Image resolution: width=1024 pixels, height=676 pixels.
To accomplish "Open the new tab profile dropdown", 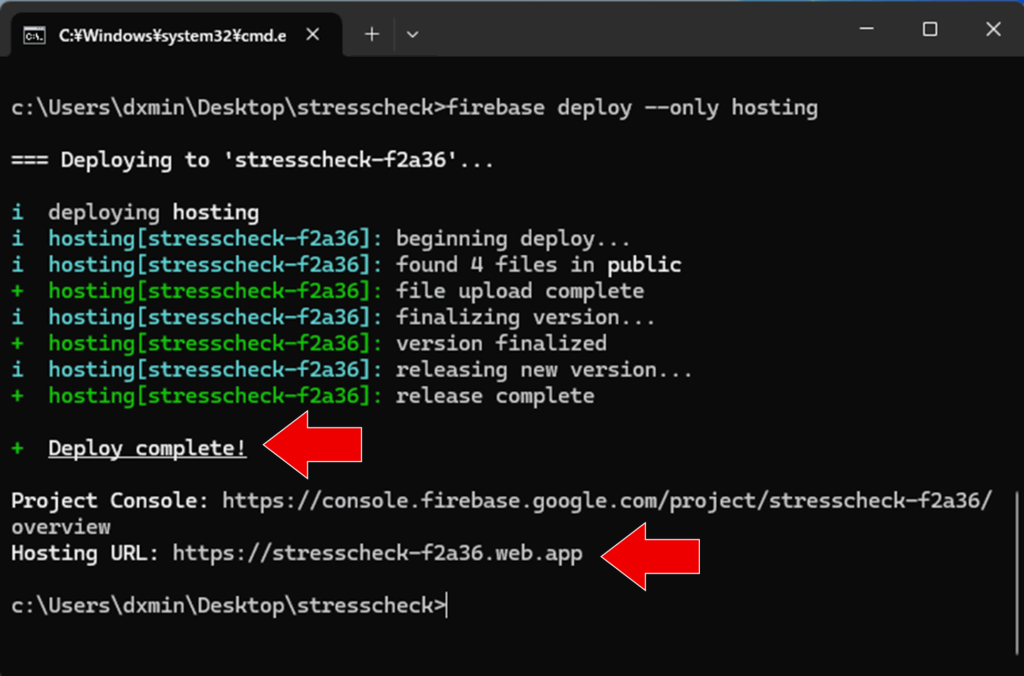I will tap(412, 35).
